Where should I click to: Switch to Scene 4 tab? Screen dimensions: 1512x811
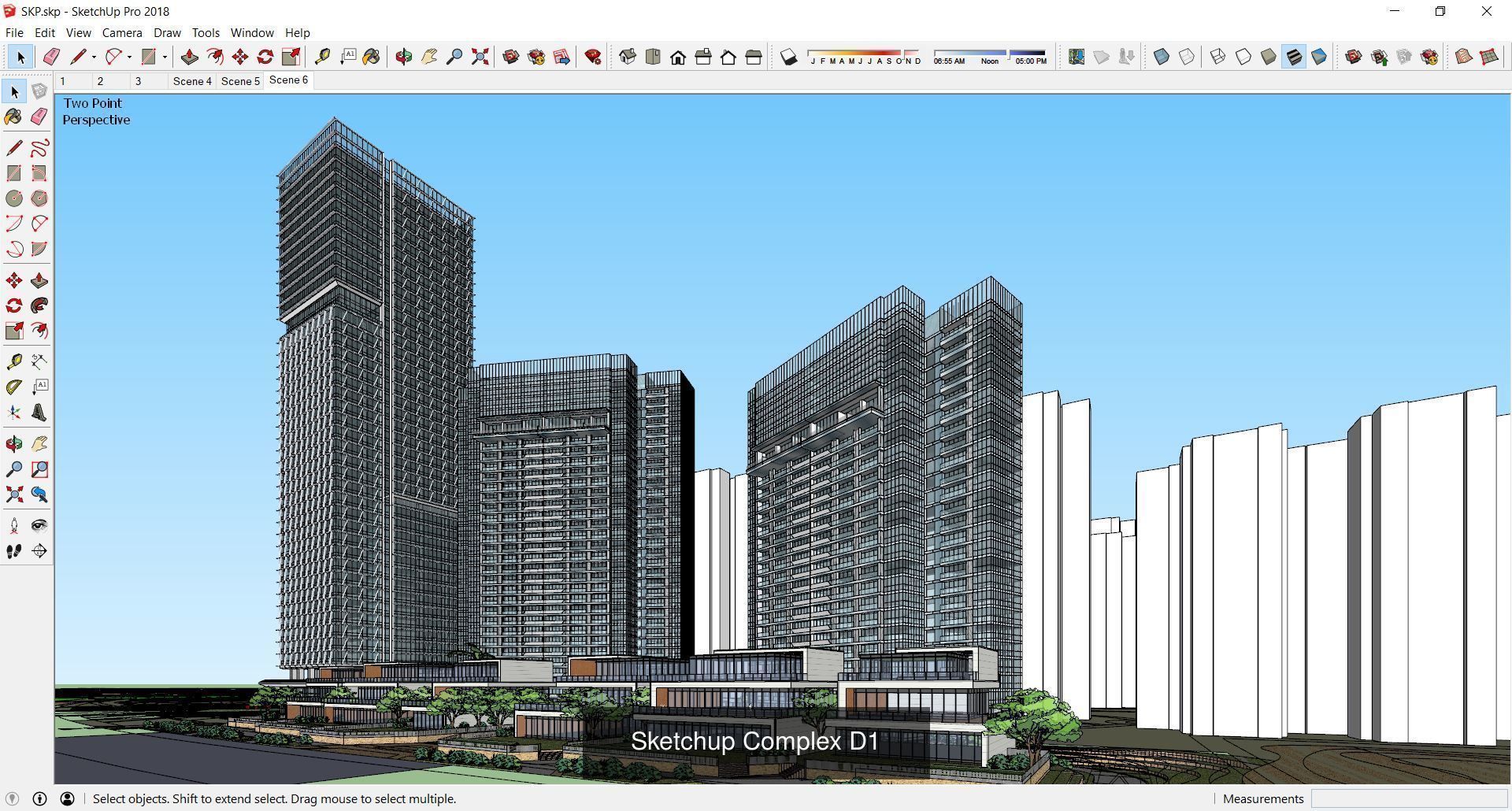(192, 81)
